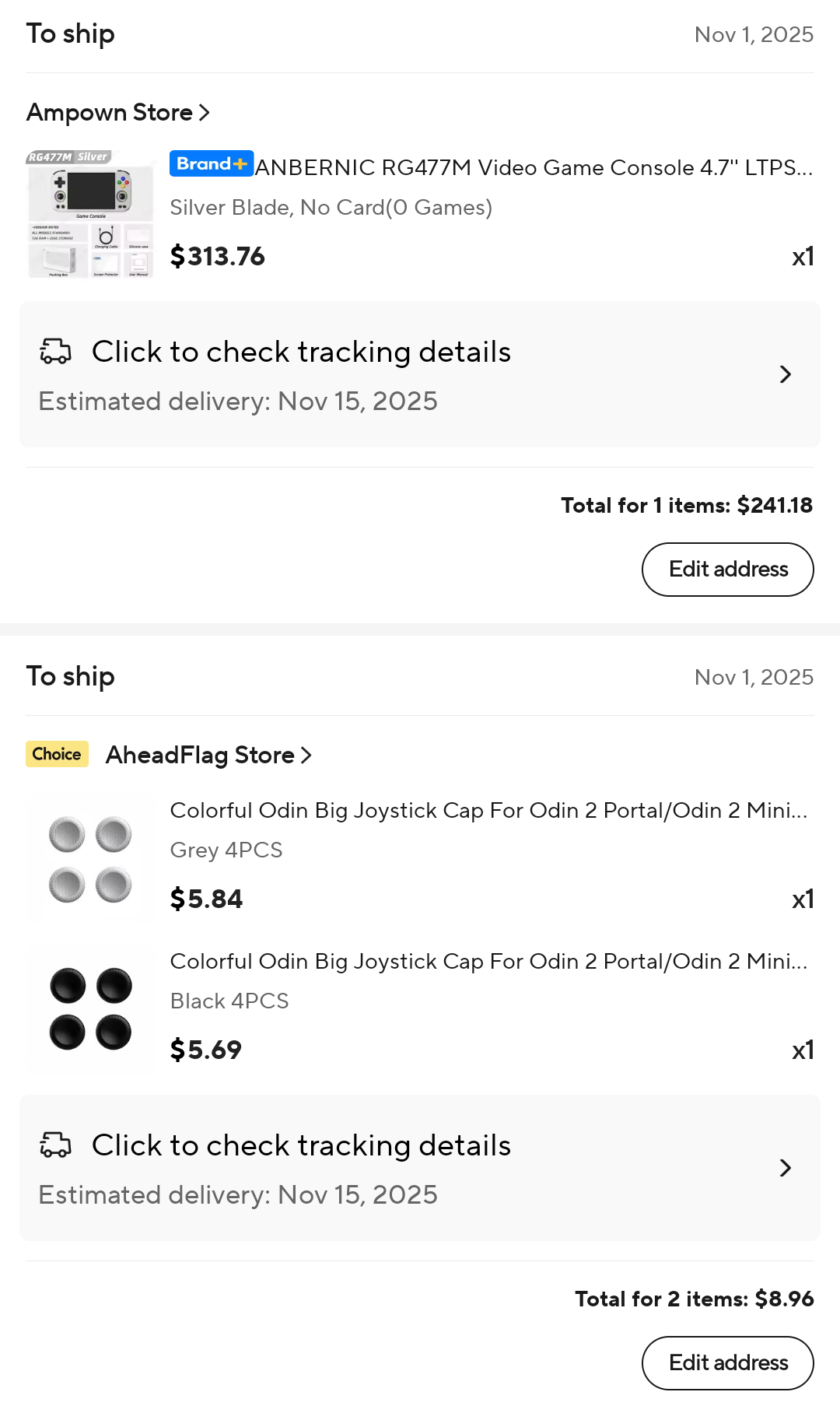Edit address for the joystick caps order
Viewport: 840px width, 1413px height.
(727, 1363)
